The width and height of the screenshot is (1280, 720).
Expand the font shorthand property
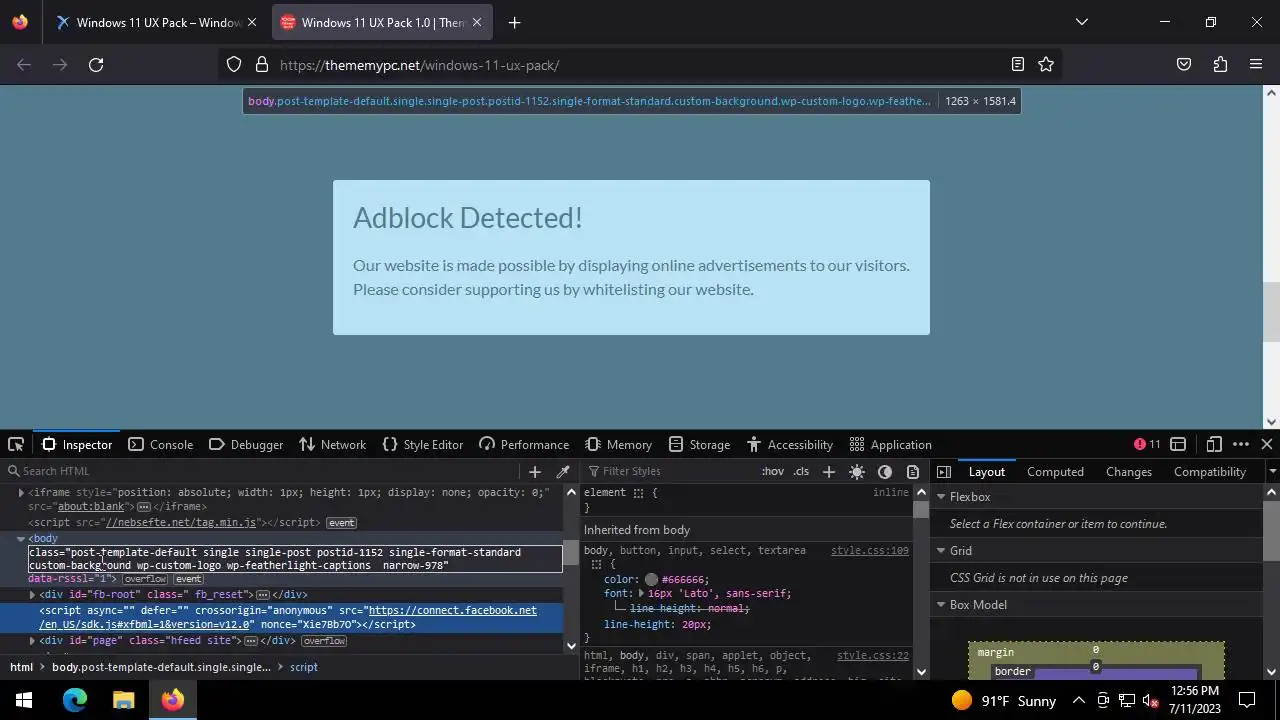pyautogui.click(x=641, y=594)
